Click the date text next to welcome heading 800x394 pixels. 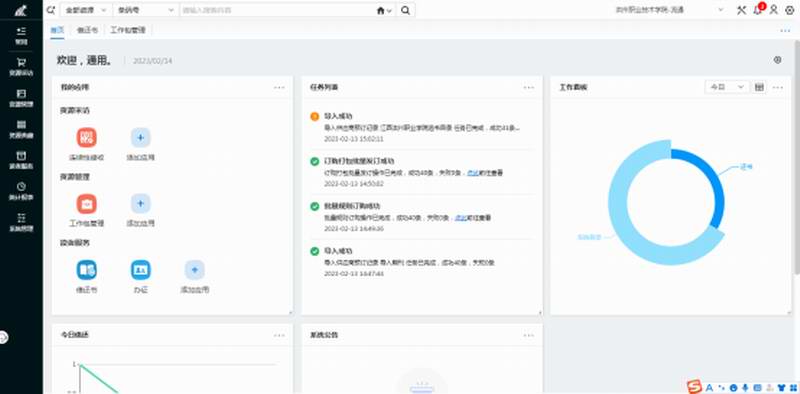(153, 61)
